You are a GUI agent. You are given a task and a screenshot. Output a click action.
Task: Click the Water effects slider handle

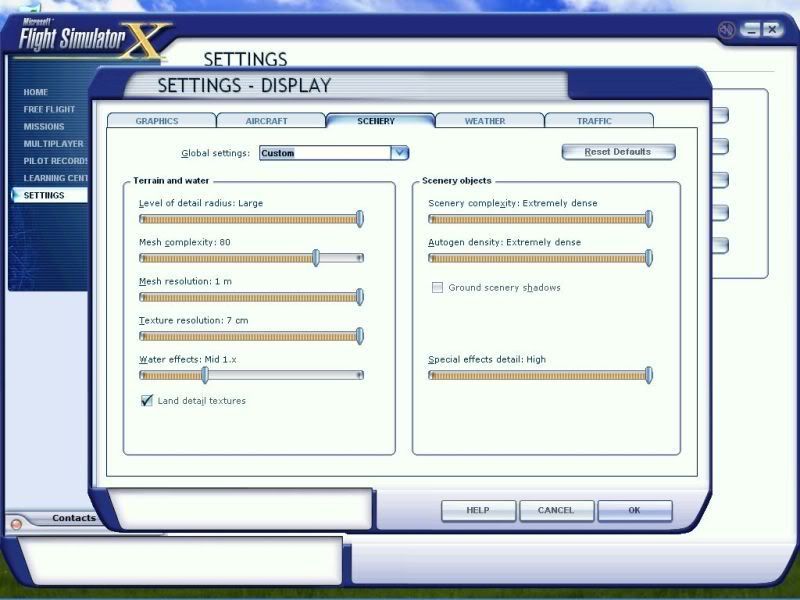click(x=205, y=375)
